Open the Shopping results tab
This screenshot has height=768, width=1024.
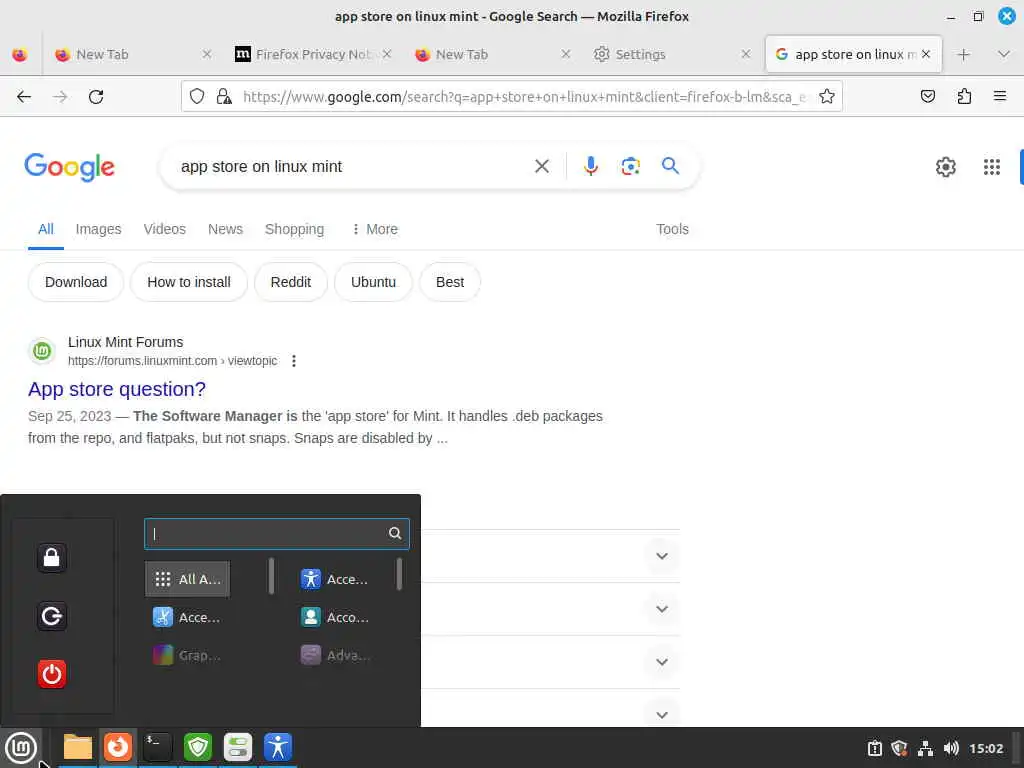[295, 229]
